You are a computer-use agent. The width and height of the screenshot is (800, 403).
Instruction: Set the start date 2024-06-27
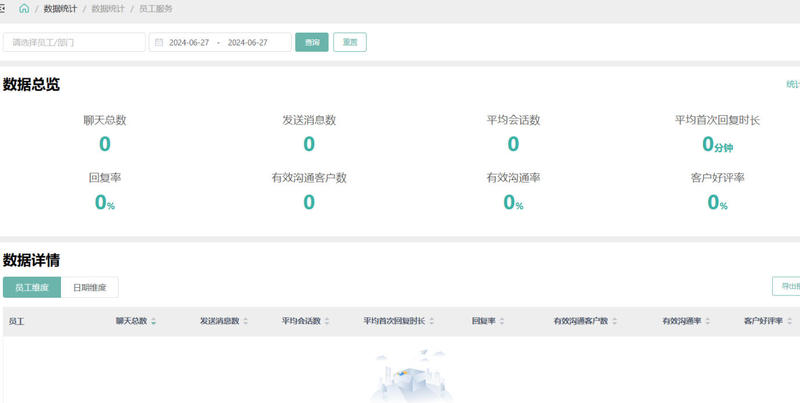189,43
